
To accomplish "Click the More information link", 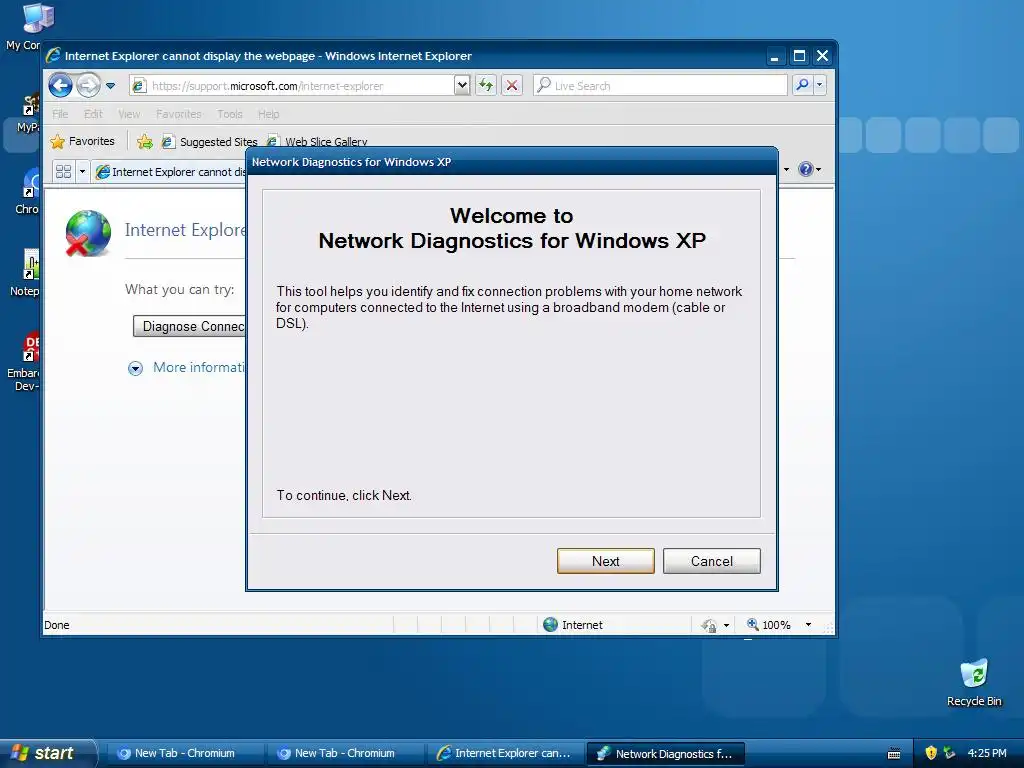I will [199, 367].
